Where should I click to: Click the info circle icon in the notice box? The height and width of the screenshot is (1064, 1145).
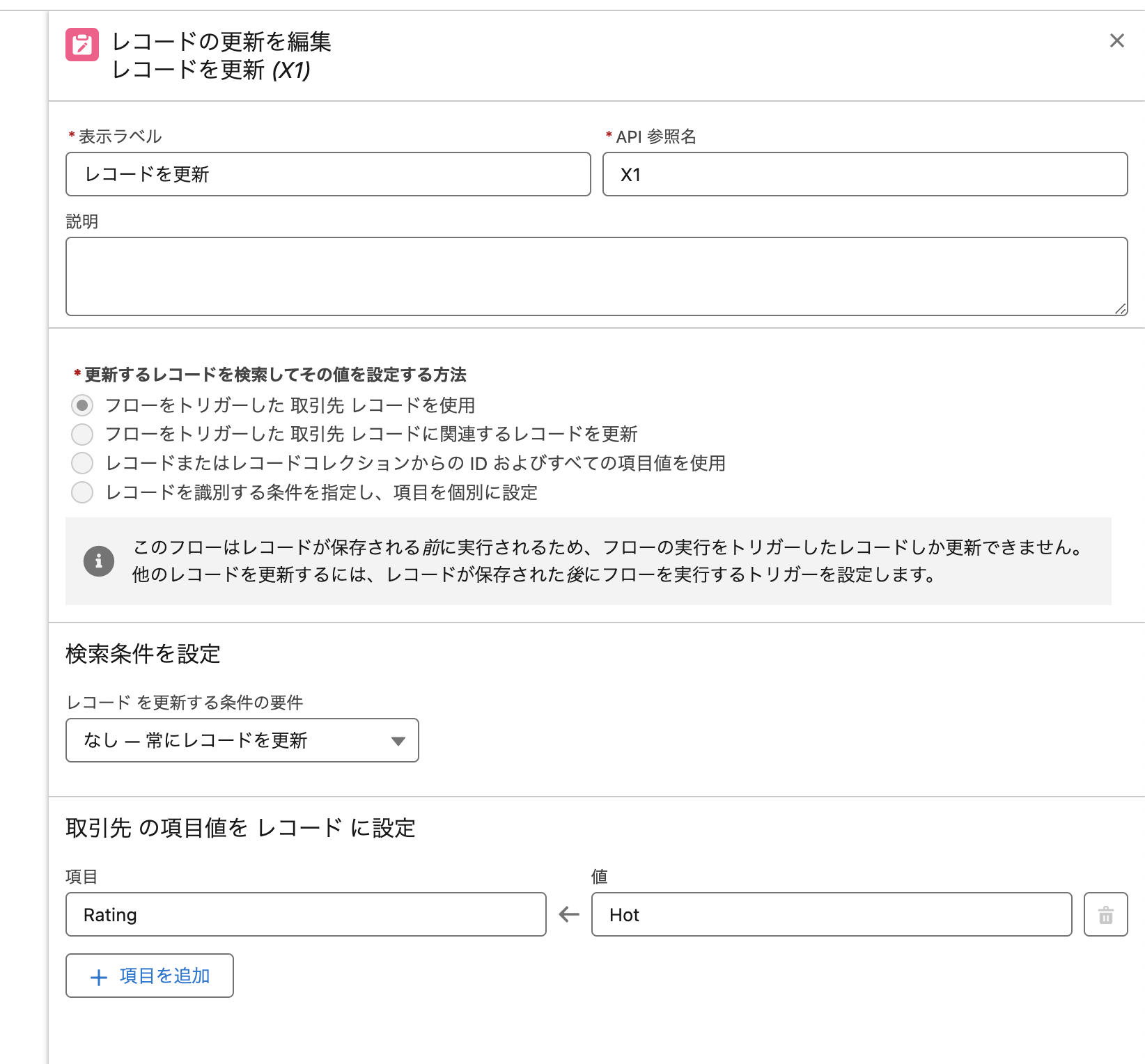pyautogui.click(x=99, y=561)
